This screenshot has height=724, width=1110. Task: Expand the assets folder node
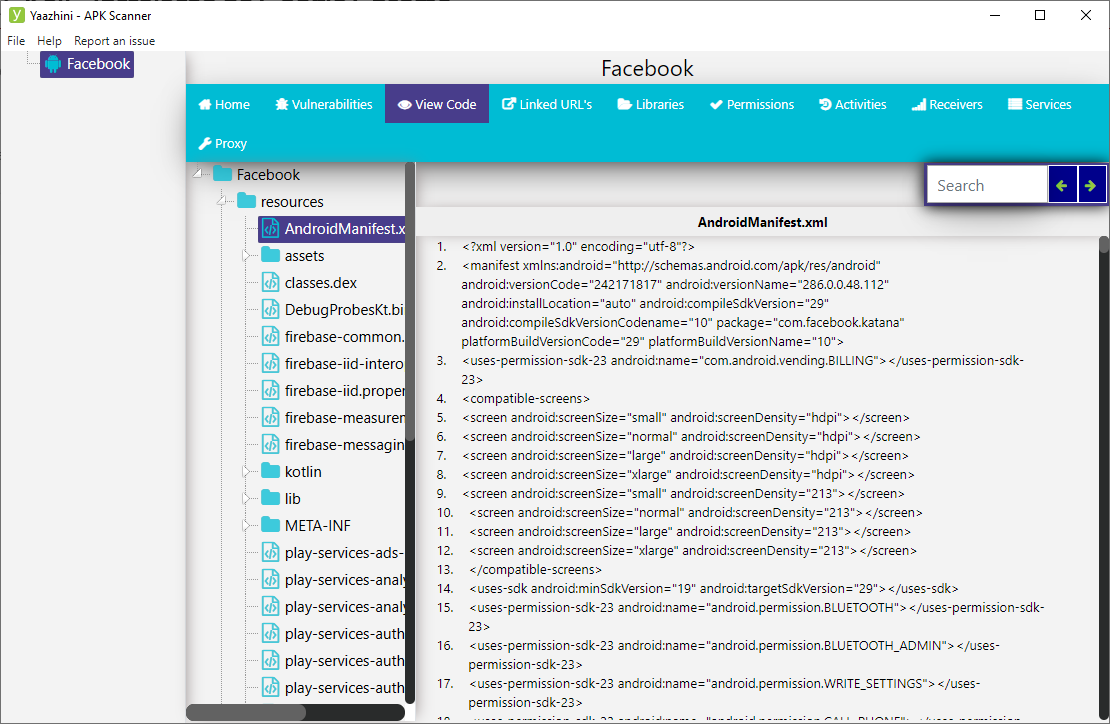coord(246,255)
